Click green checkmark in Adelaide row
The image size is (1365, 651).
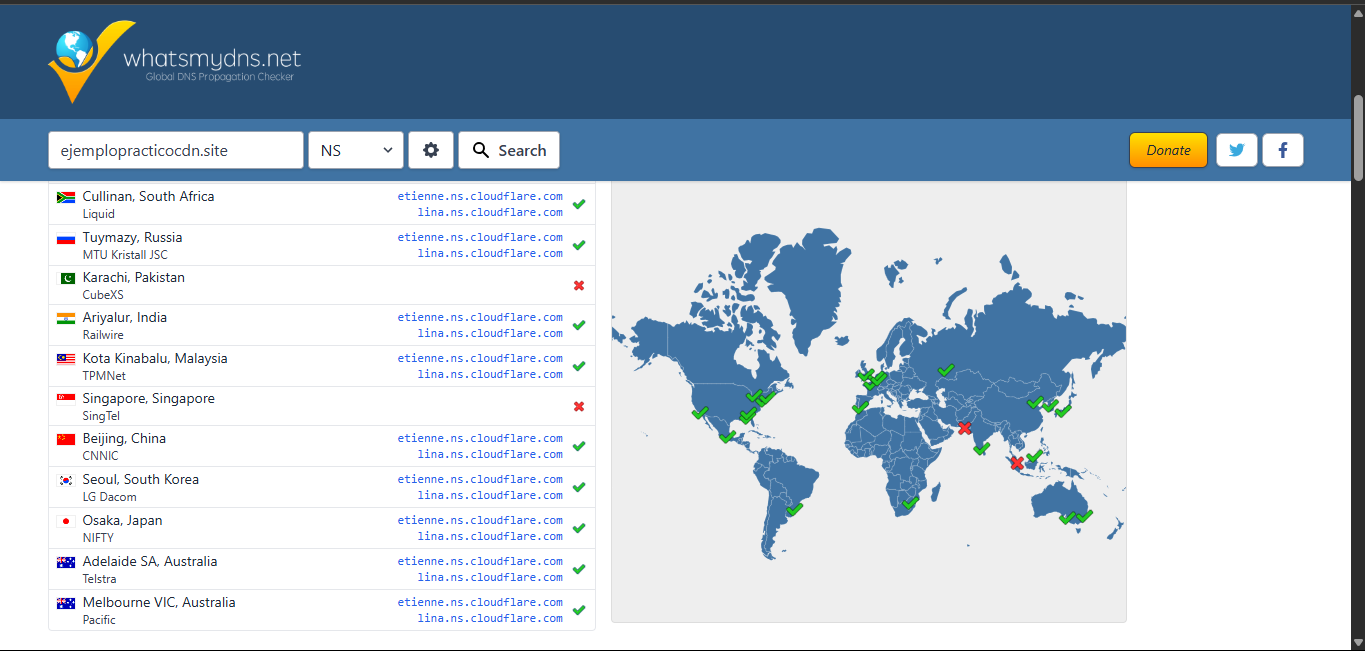tap(579, 569)
